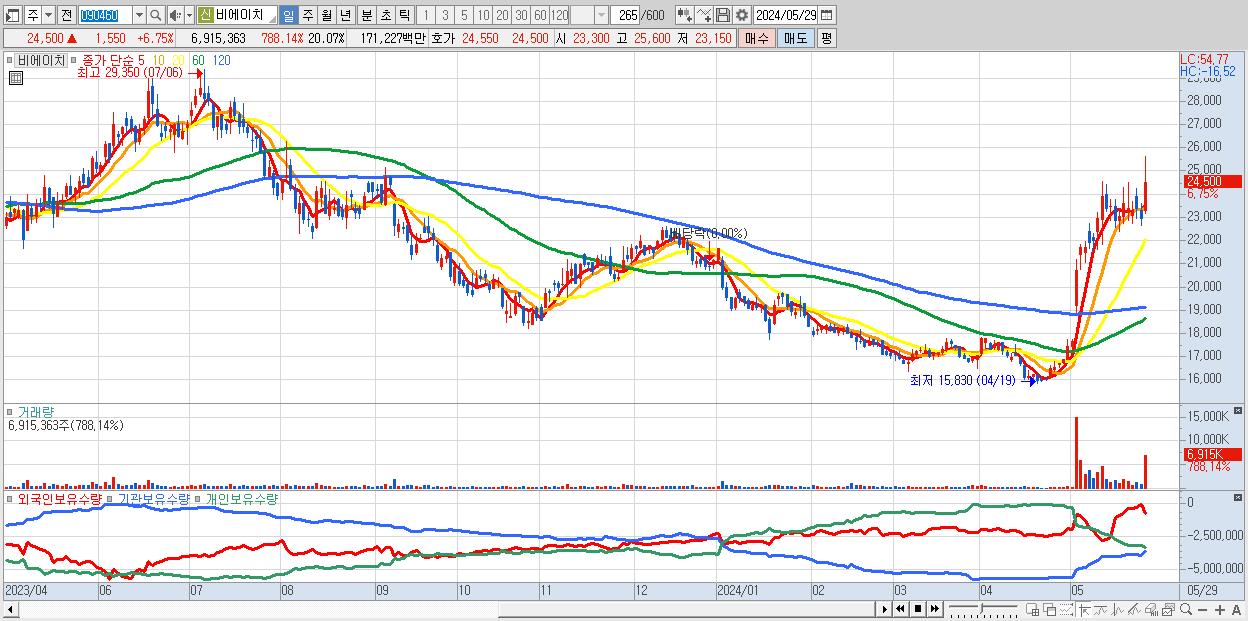This screenshot has width=1248, height=621.
Task: Click the wavy trend line icon at bottom
Action: point(1101,610)
